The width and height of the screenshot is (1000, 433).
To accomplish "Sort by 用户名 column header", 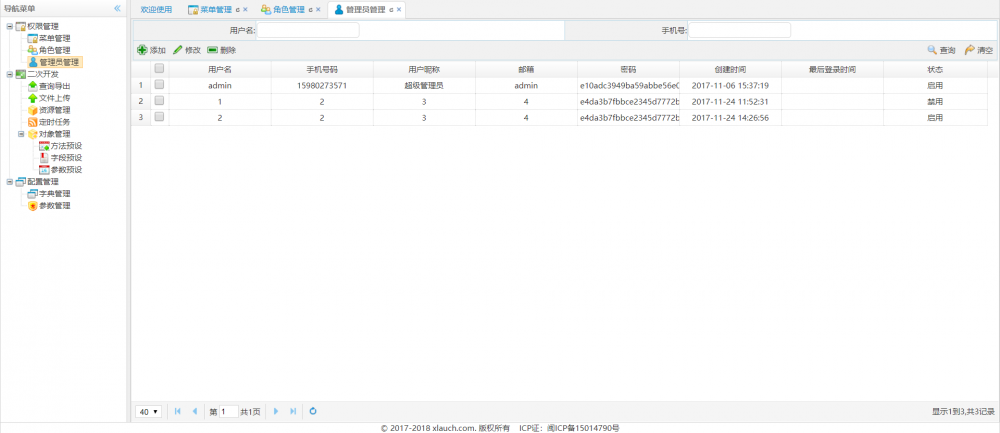I will [220, 69].
